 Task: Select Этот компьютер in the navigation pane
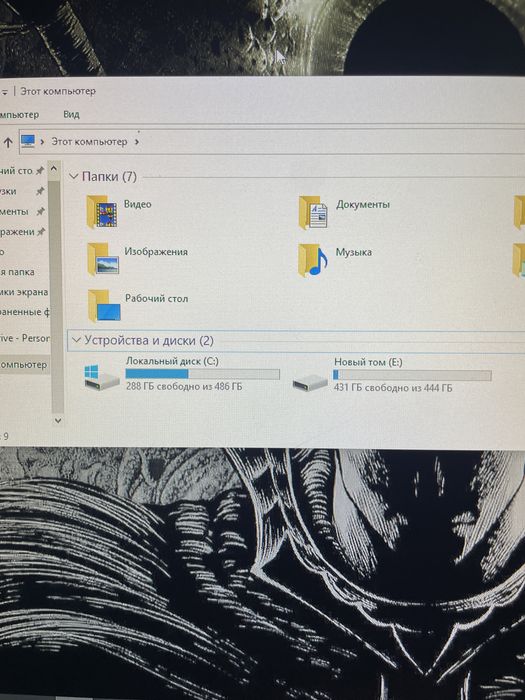pos(25,364)
